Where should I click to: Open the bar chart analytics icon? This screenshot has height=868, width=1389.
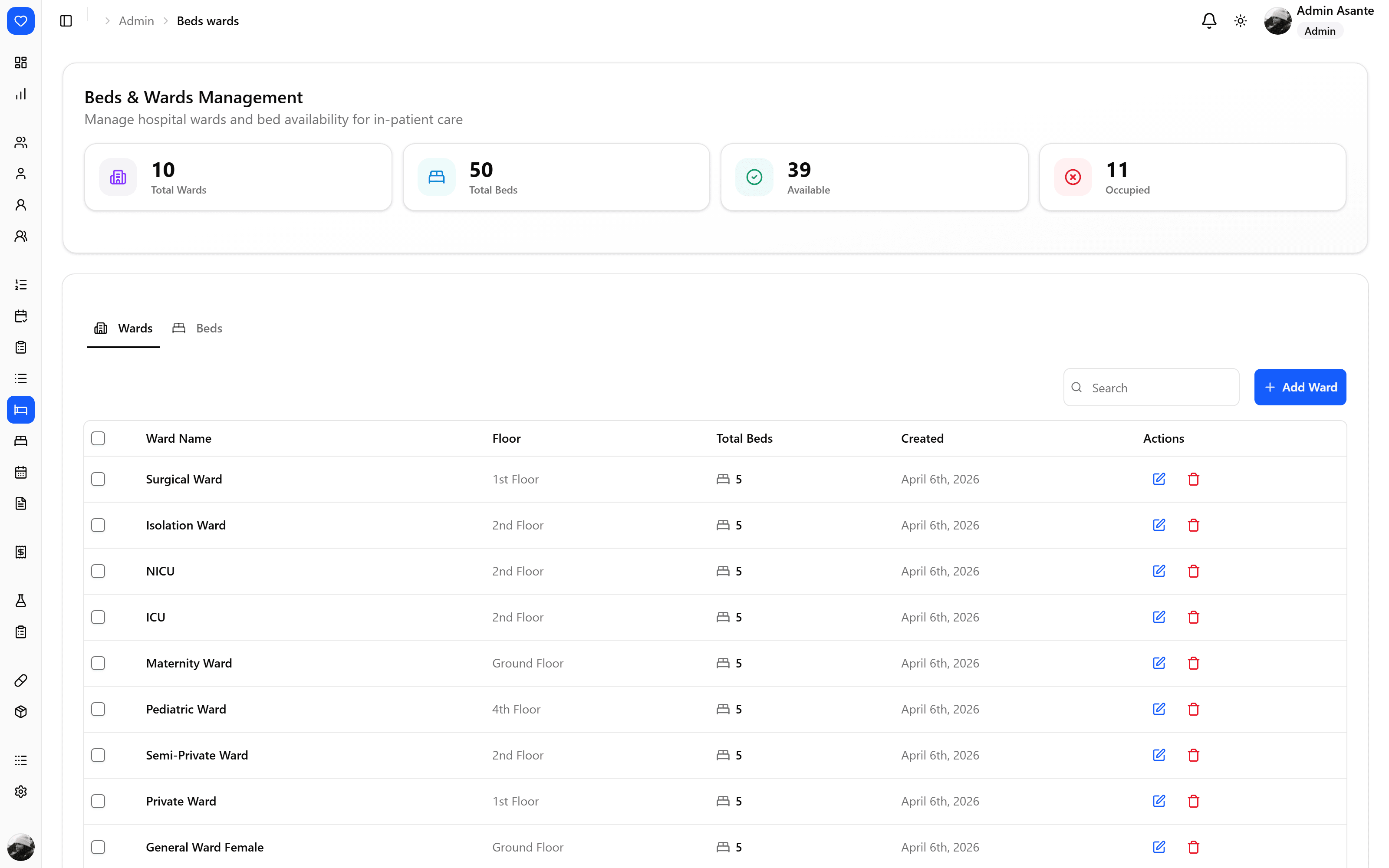click(x=21, y=94)
